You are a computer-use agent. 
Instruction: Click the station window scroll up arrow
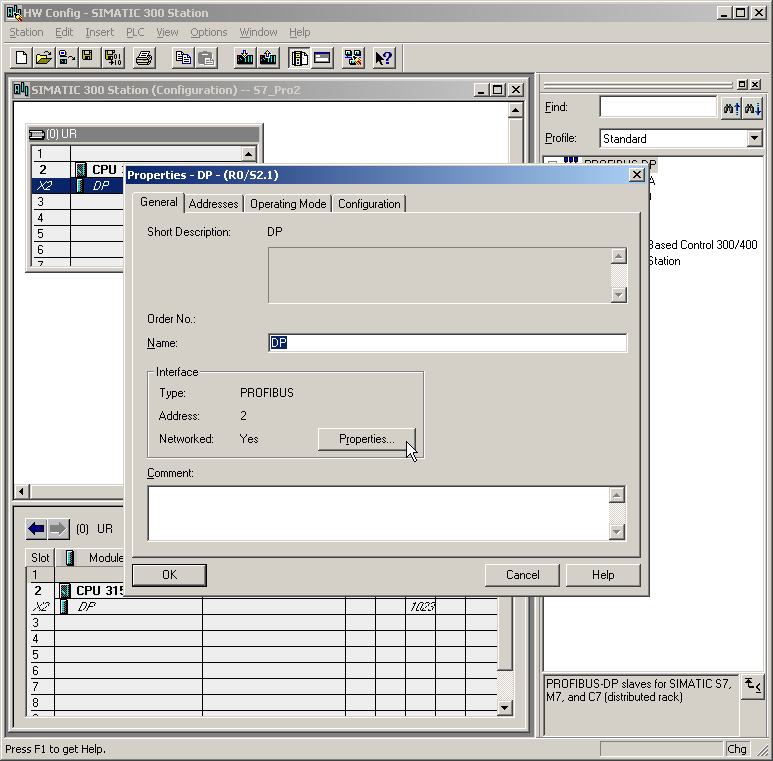point(516,110)
